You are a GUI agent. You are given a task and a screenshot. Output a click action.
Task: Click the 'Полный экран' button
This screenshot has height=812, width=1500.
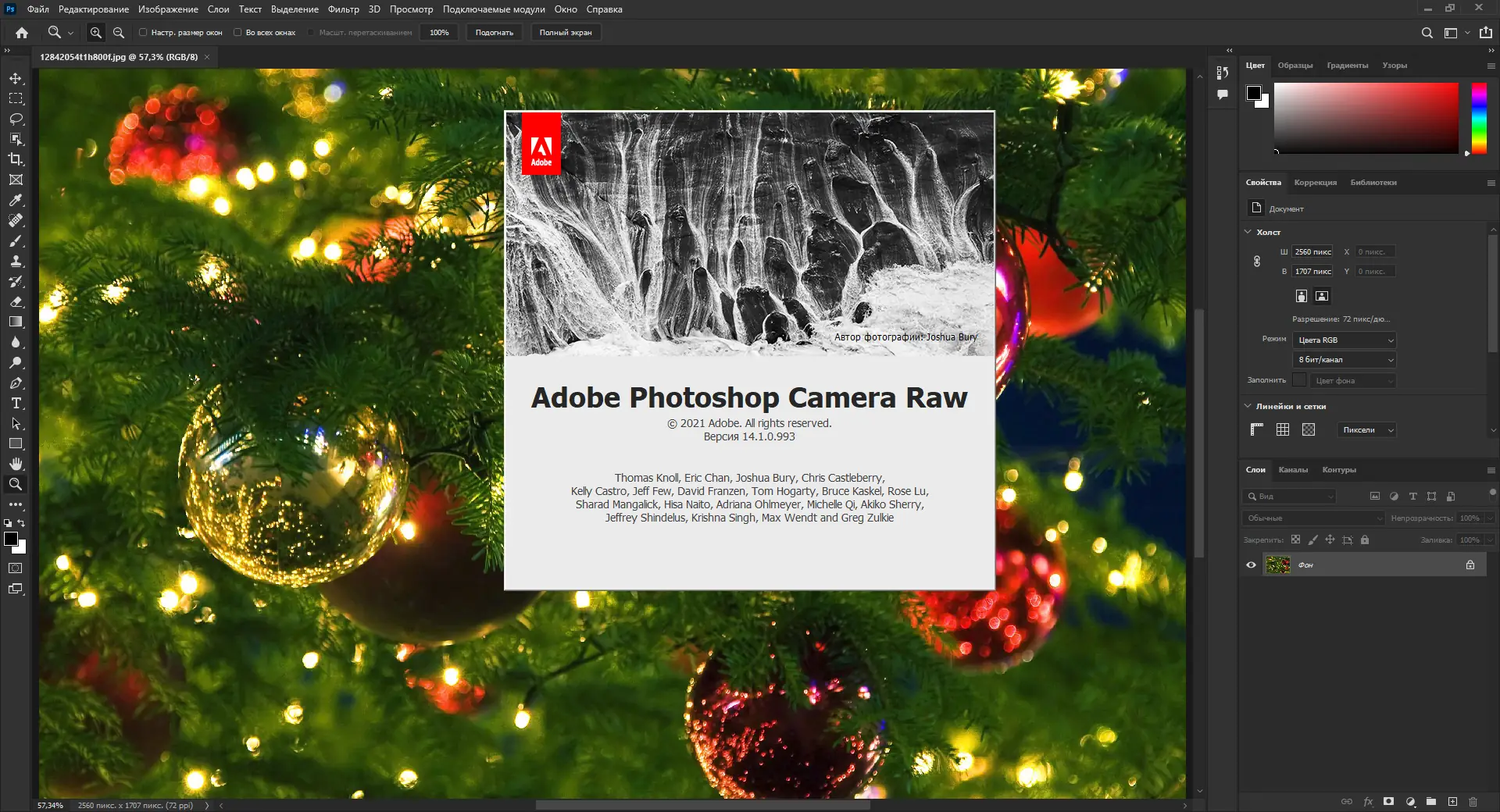[566, 33]
